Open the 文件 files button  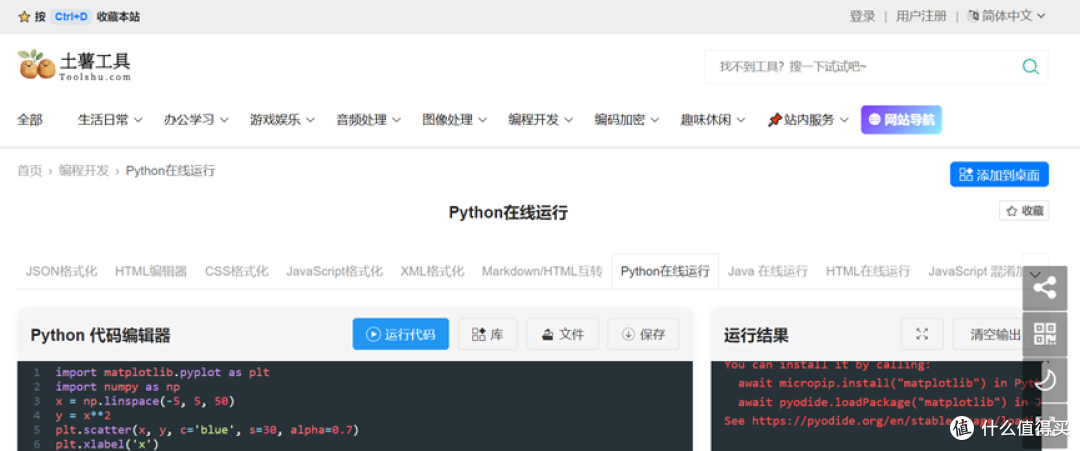[x=563, y=335]
